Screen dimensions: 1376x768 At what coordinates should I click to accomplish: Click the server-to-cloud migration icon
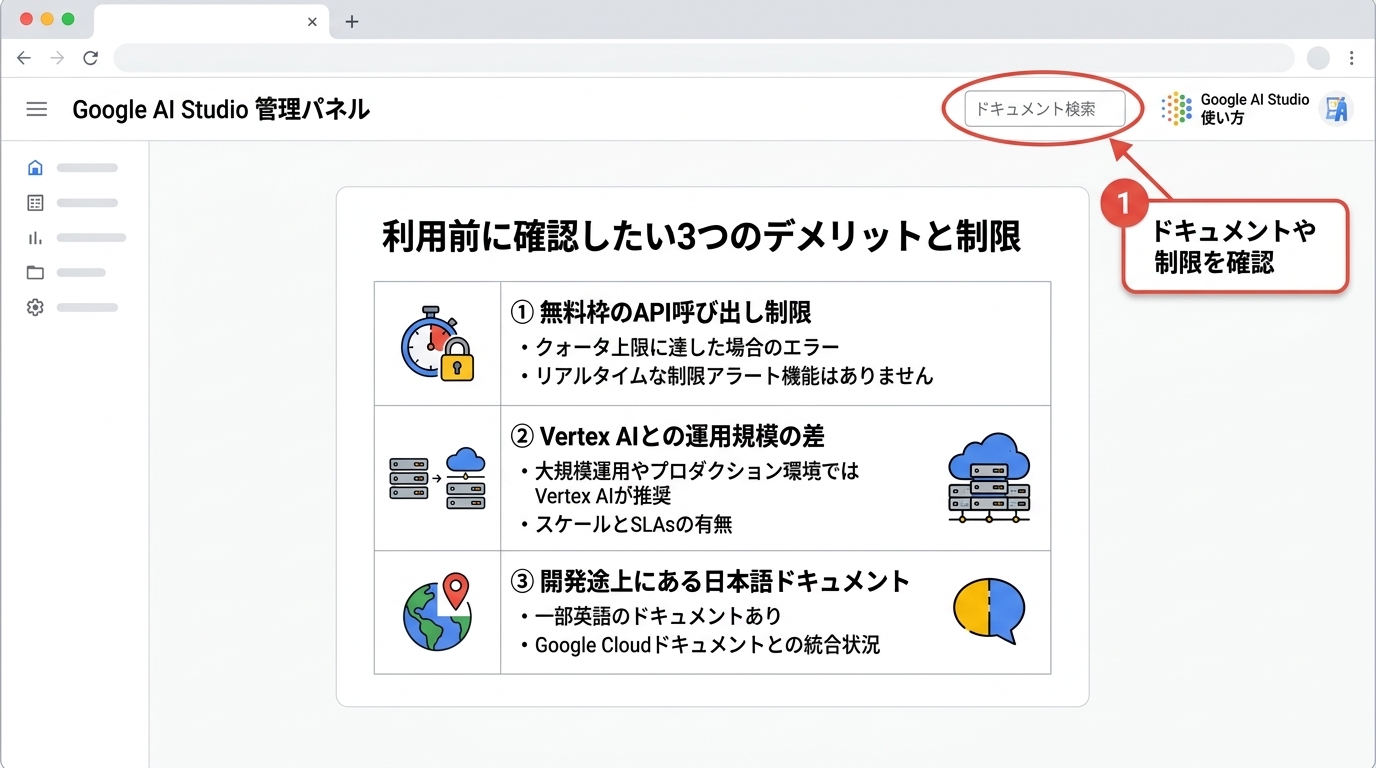click(x=437, y=477)
